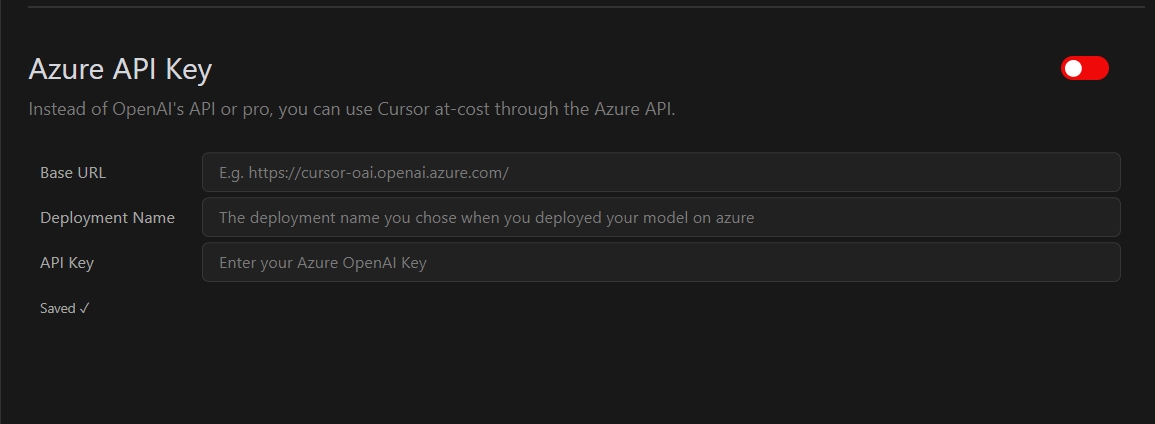
Task: Select the Azure API Key input box
Action: click(x=661, y=262)
